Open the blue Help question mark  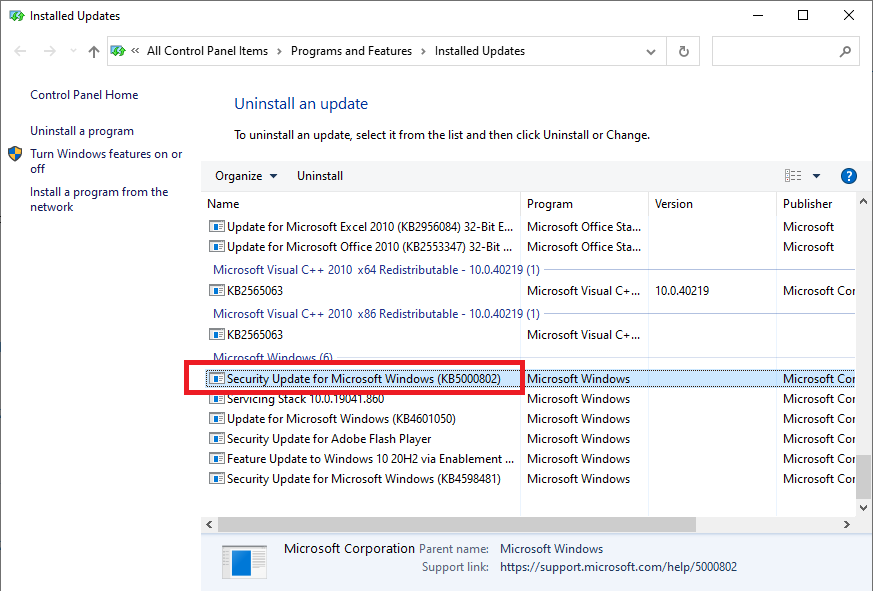tap(849, 176)
